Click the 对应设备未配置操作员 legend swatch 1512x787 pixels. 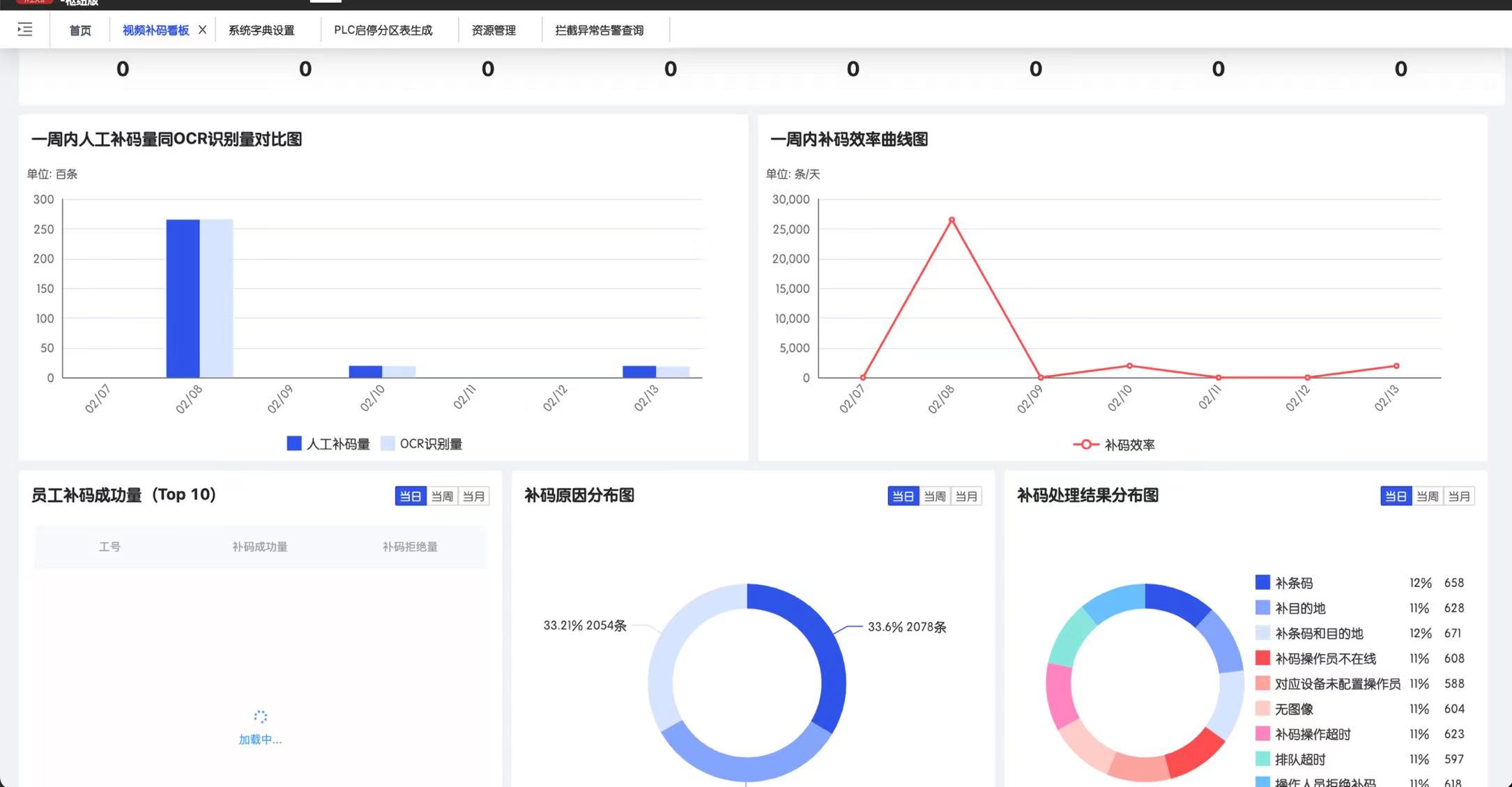(x=1262, y=683)
